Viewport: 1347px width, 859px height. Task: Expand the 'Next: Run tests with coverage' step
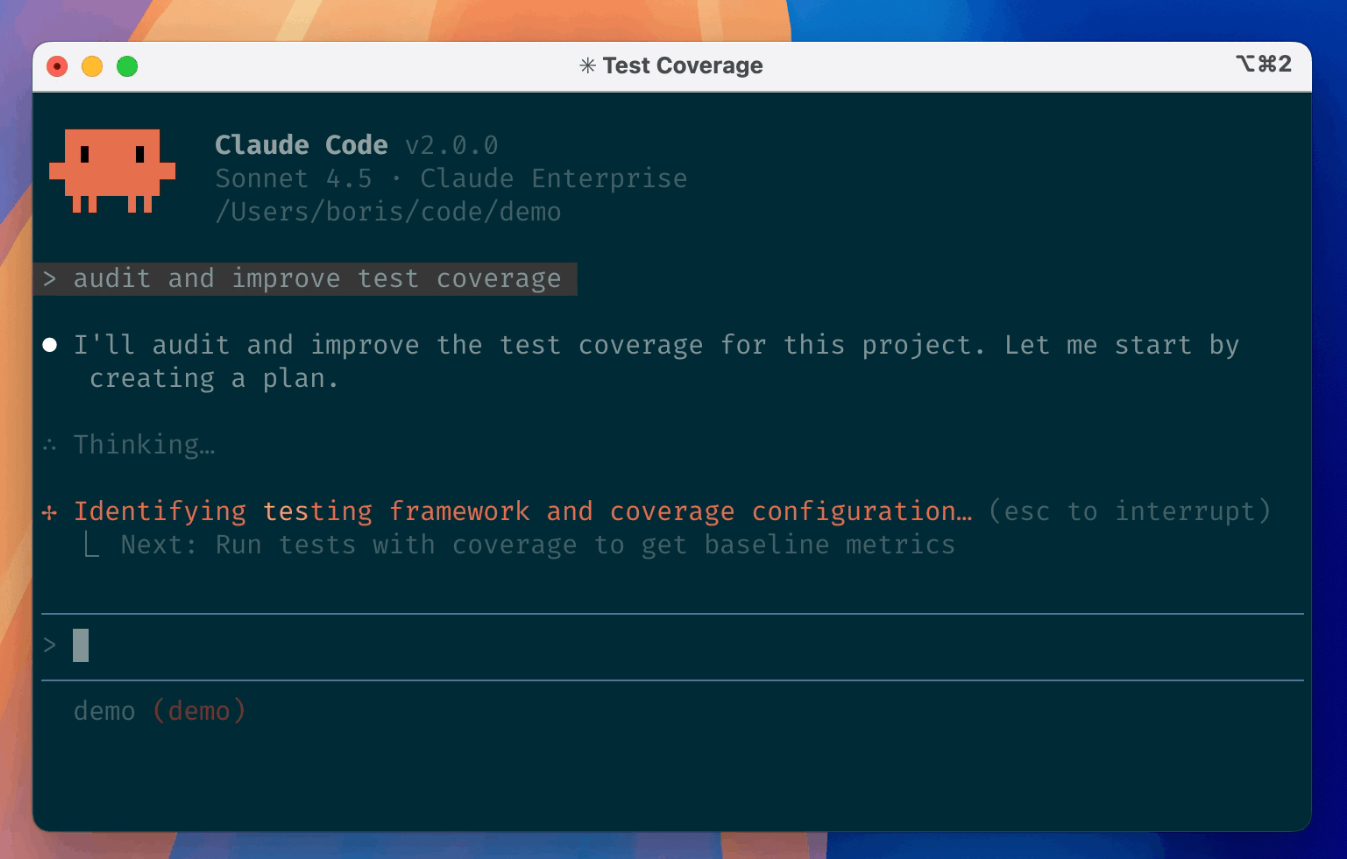[536, 544]
